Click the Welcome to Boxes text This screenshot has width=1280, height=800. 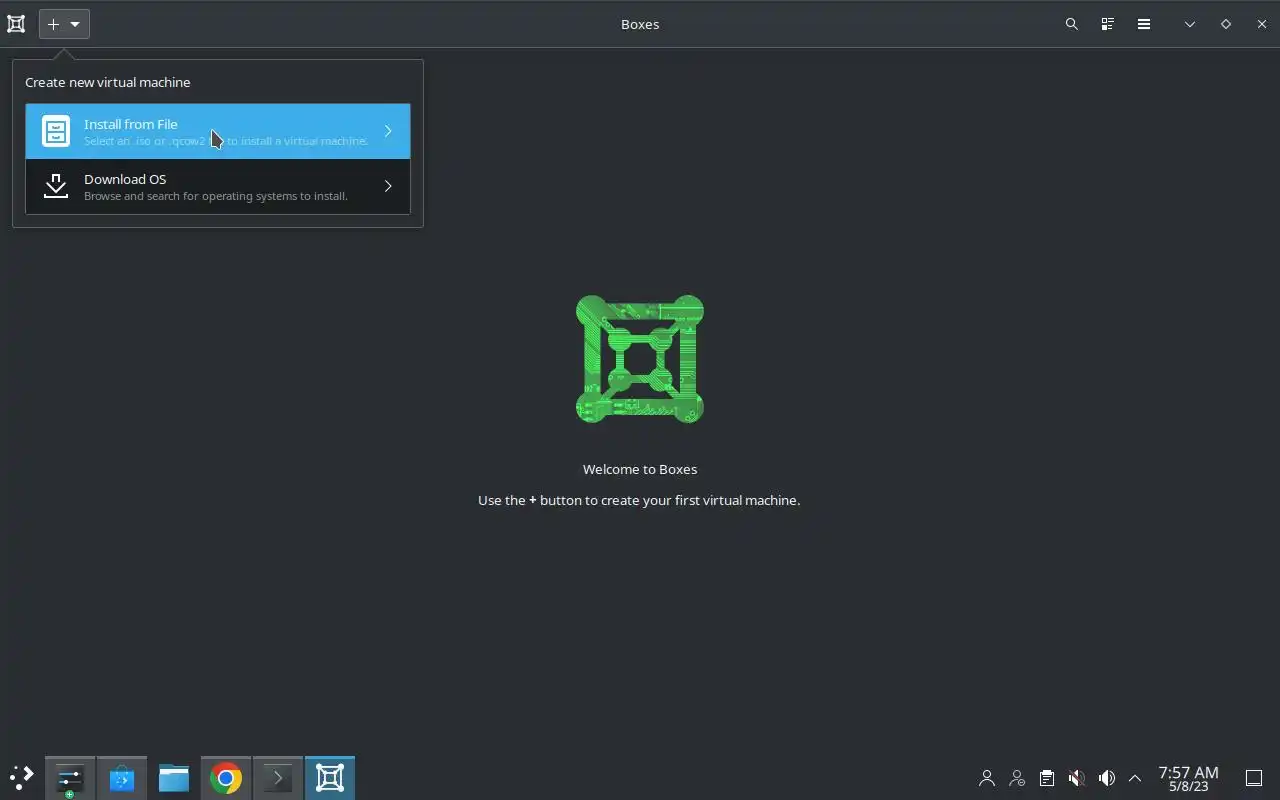tap(640, 469)
